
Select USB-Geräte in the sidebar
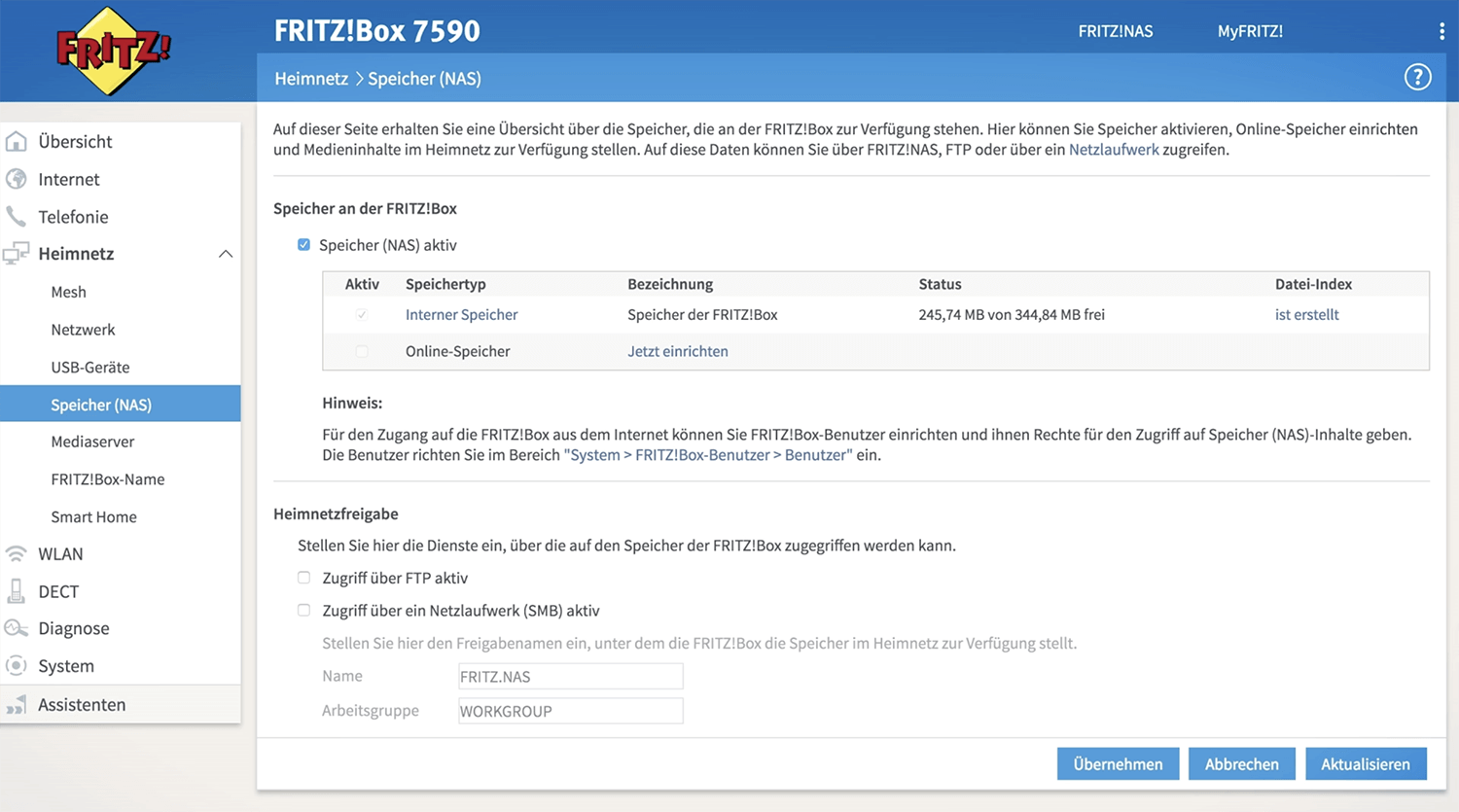point(89,367)
